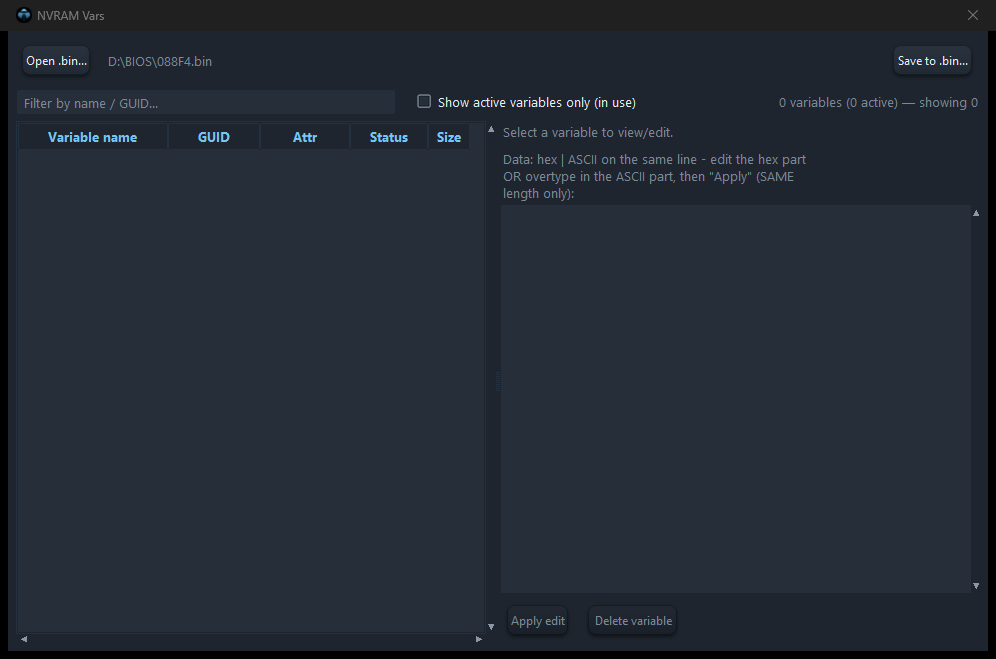
Task: Click data editor scroll up arrow
Action: pos(976,214)
